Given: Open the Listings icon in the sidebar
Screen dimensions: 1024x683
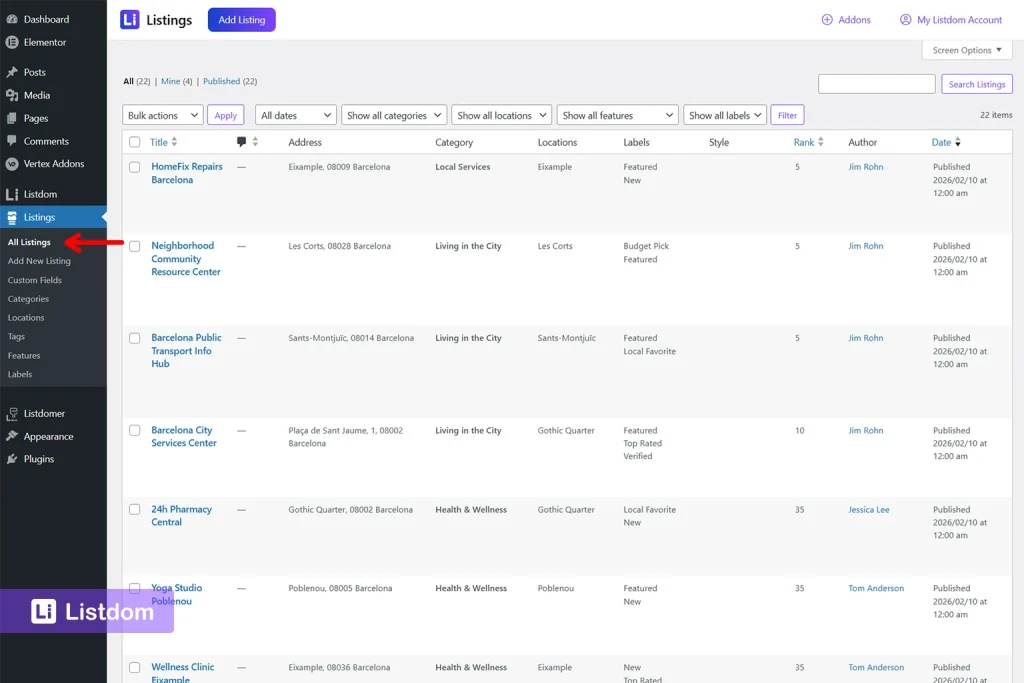Looking at the screenshot, I should coord(12,217).
